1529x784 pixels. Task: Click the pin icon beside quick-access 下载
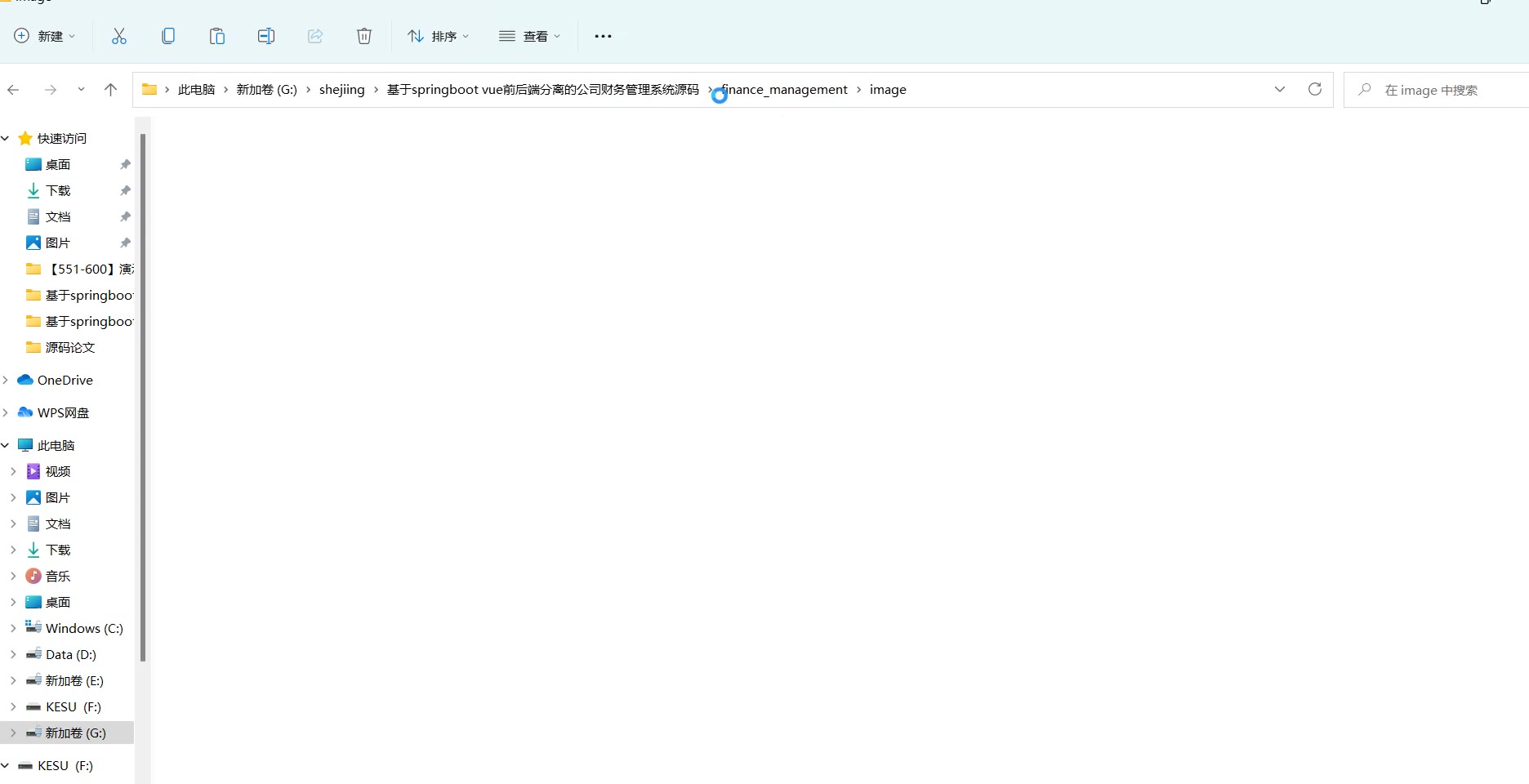coord(125,190)
